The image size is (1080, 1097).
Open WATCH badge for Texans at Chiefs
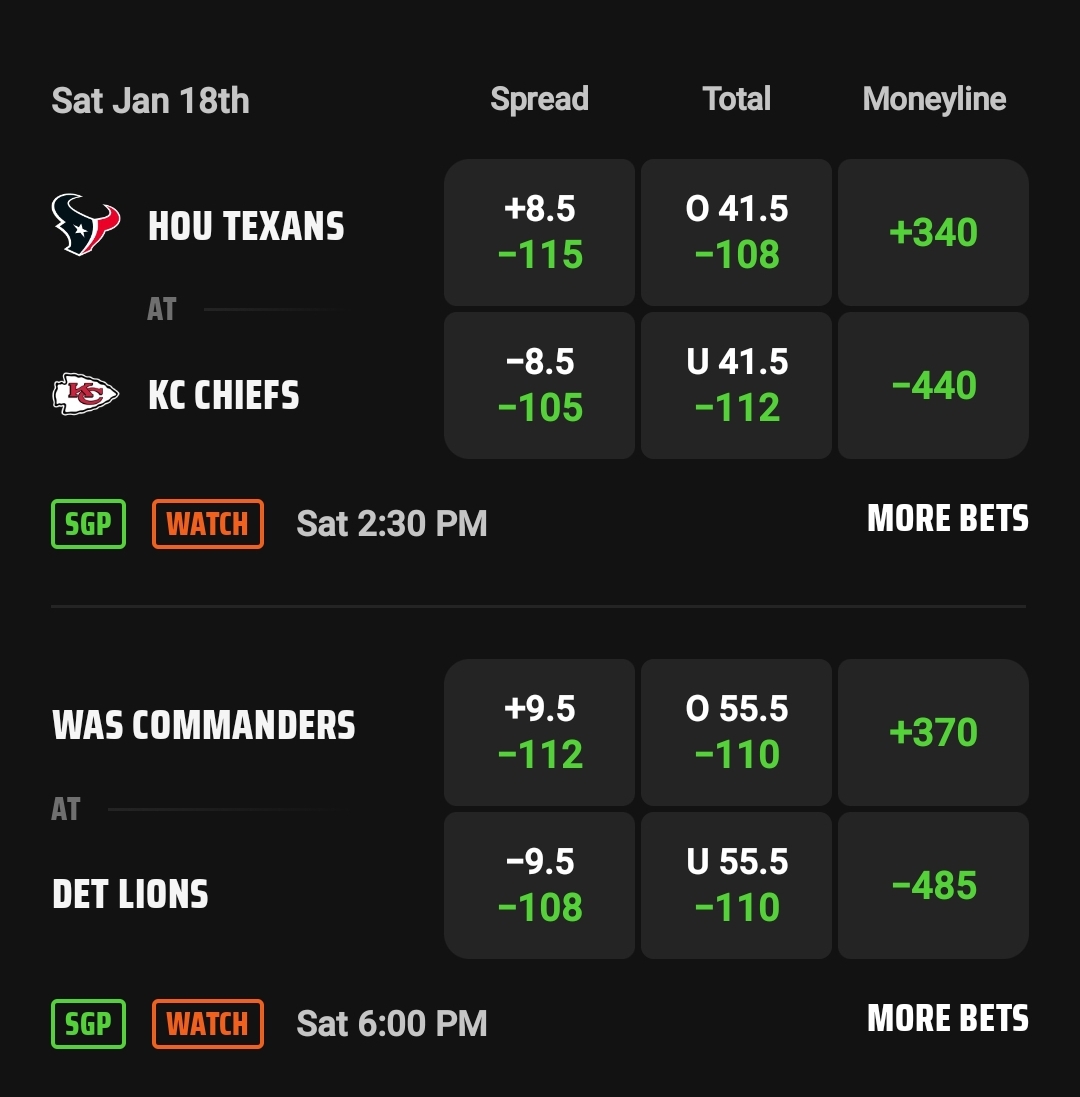click(x=208, y=523)
